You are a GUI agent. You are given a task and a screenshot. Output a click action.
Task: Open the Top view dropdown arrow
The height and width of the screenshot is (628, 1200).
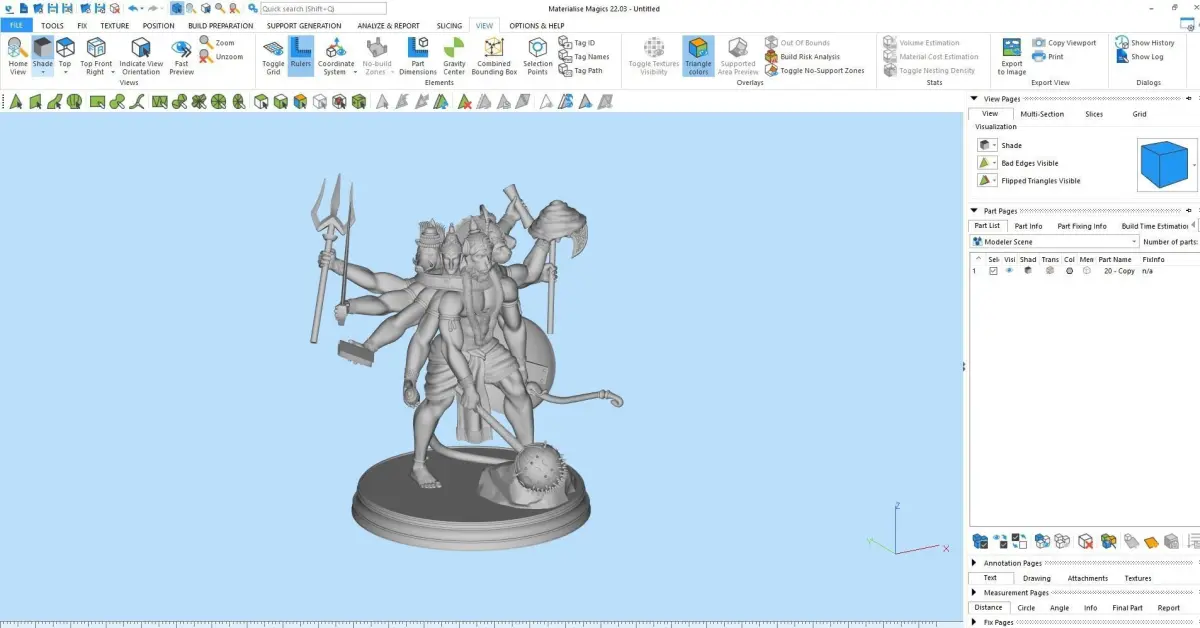(65, 73)
